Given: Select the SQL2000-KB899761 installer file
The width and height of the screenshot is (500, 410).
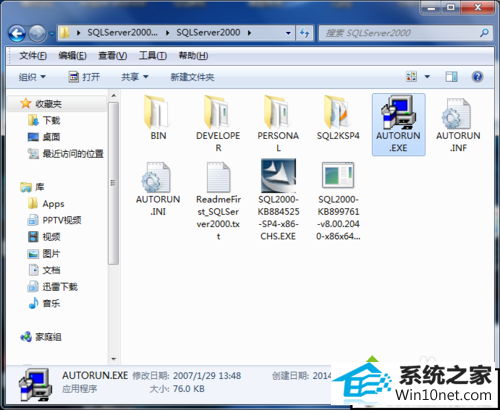Looking at the screenshot, I should click(338, 201).
